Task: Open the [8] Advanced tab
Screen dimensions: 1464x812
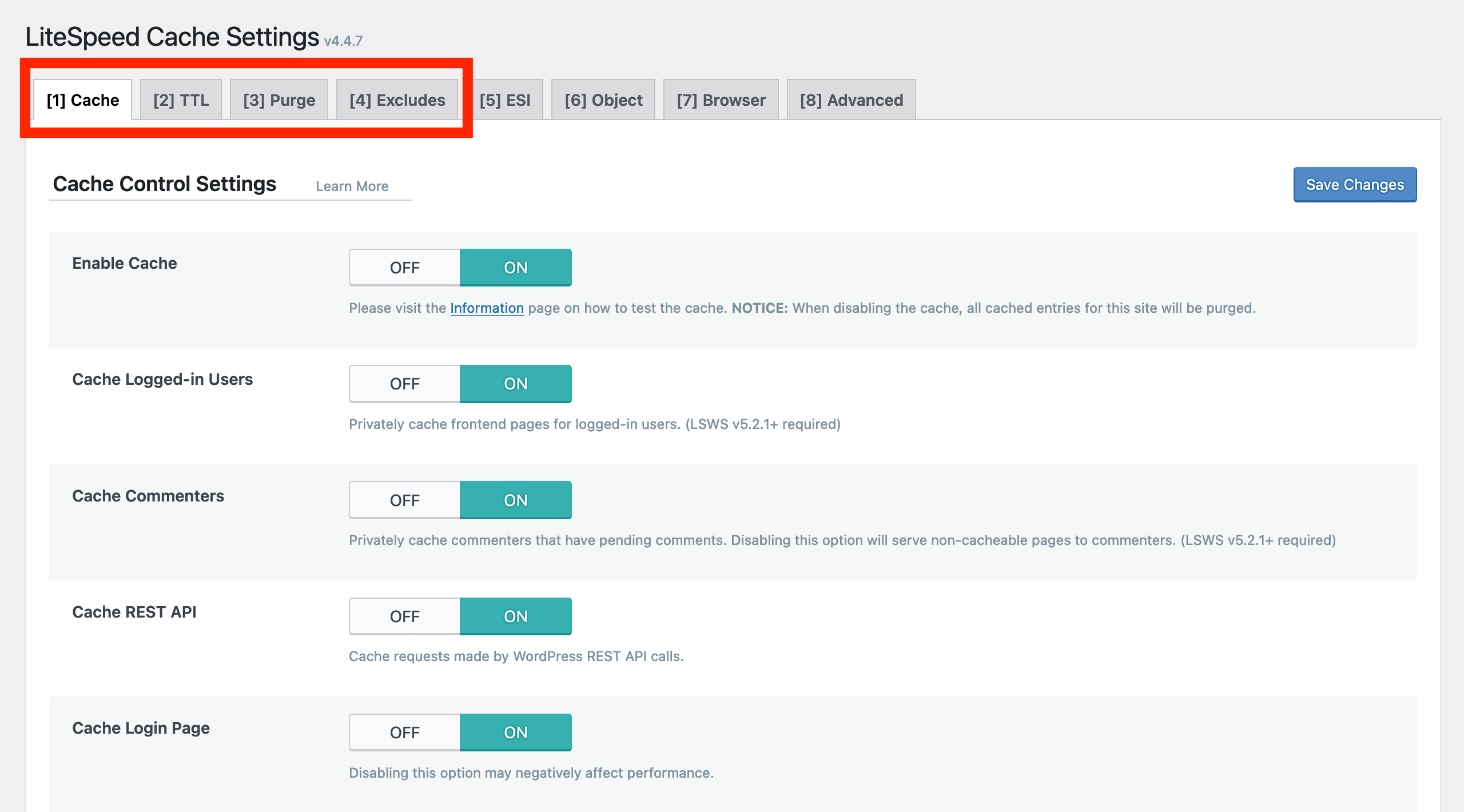Action: click(852, 100)
